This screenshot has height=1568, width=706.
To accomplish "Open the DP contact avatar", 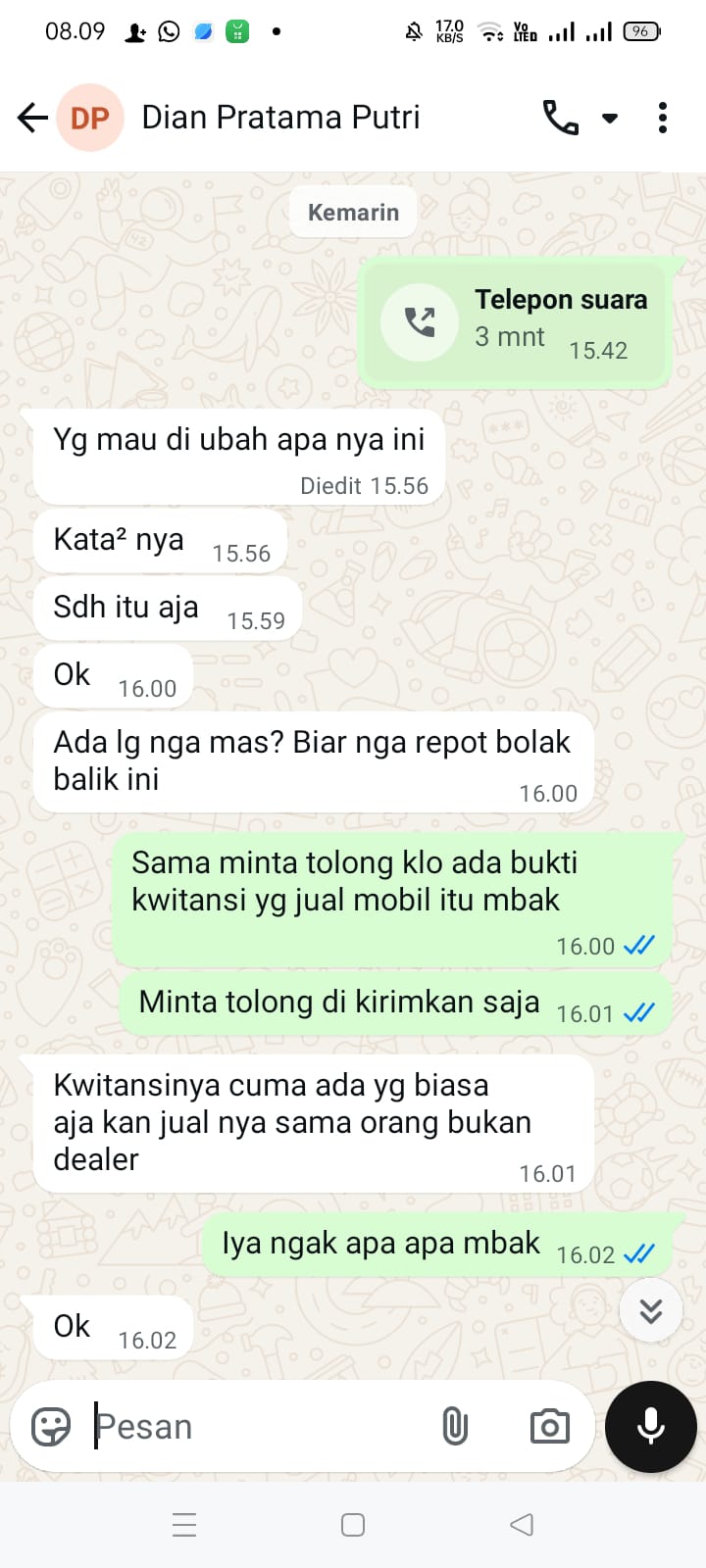I will [x=90, y=118].
